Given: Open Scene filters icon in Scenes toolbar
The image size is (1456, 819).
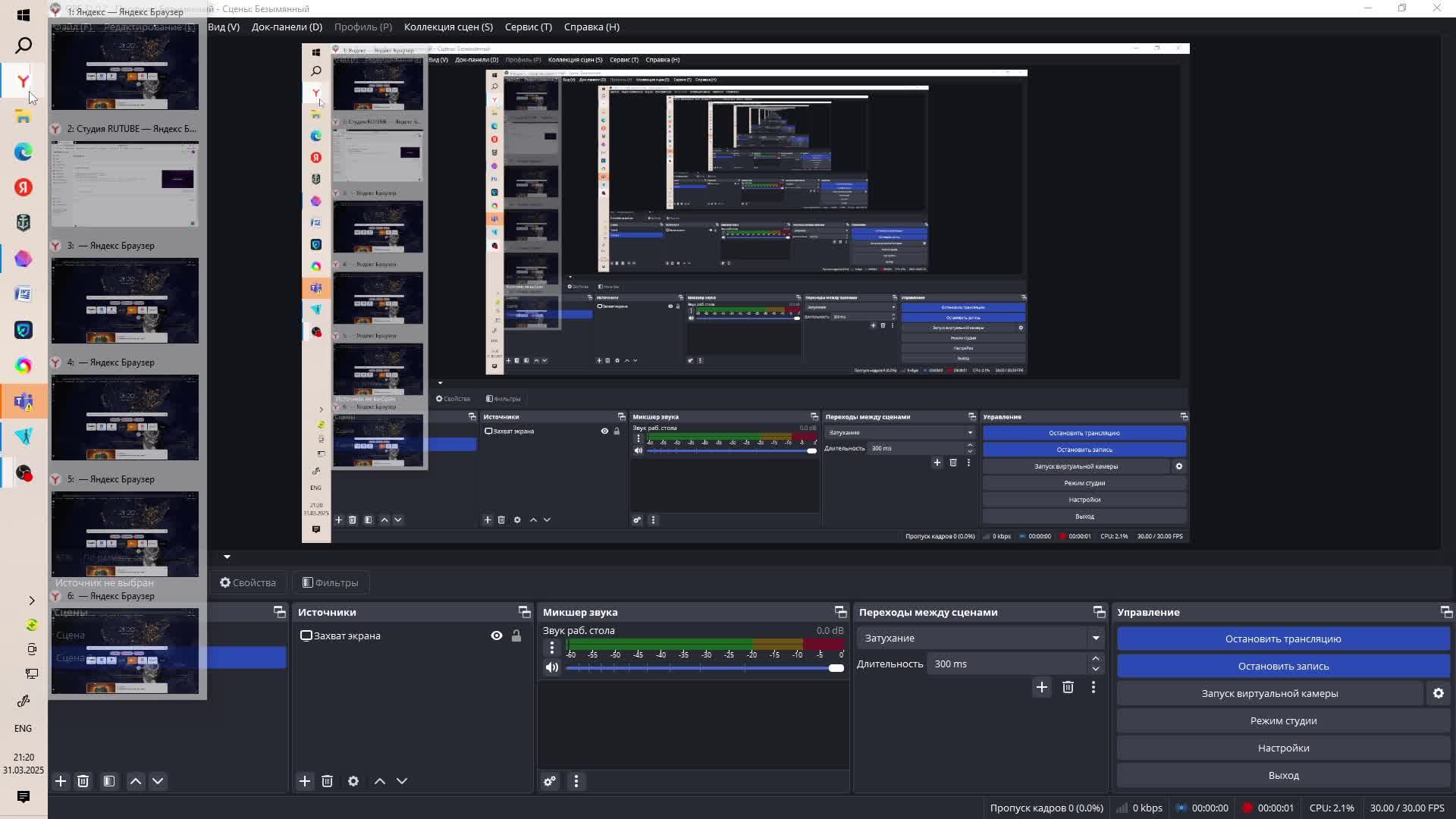Looking at the screenshot, I should [x=109, y=781].
